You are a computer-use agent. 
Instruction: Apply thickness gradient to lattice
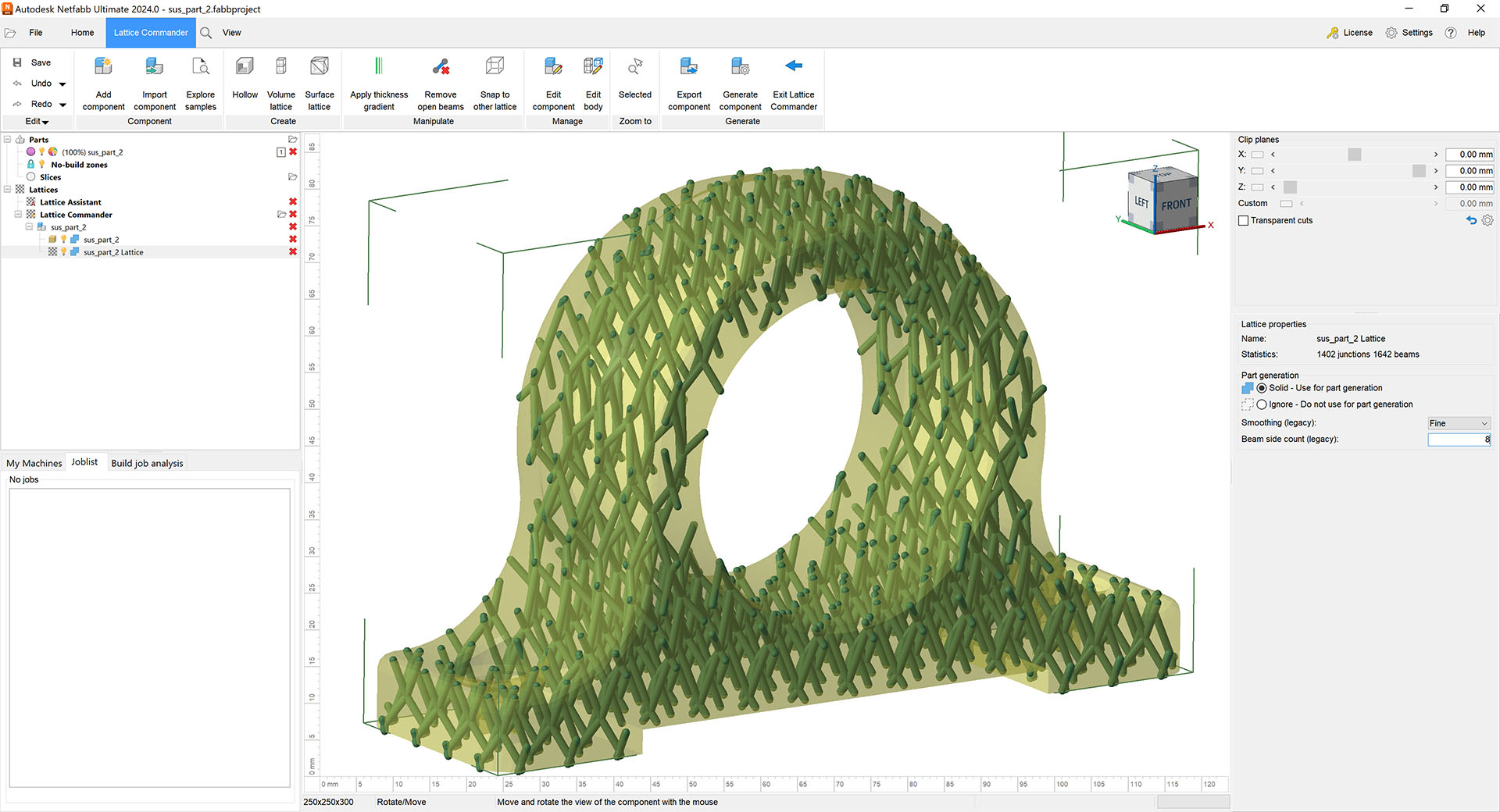click(x=379, y=67)
